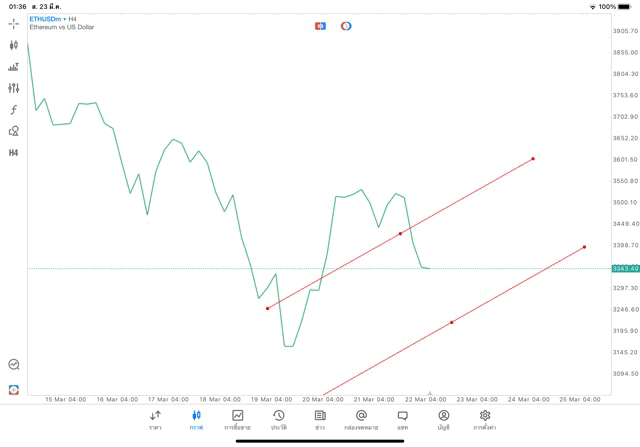Open the H4 timeframe selector
640x447 pixels.
click(14, 153)
